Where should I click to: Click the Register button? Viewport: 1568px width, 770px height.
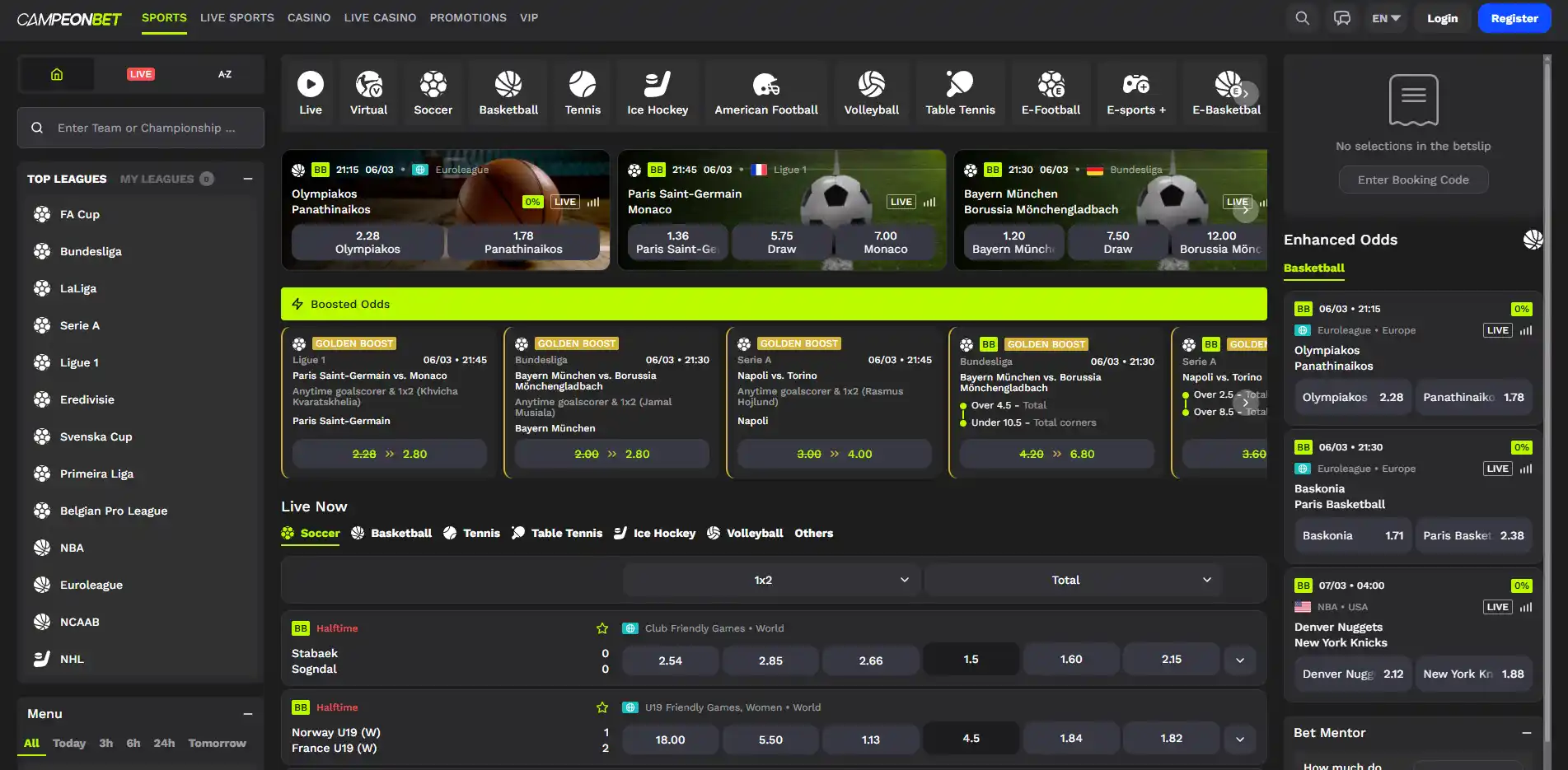click(1514, 18)
